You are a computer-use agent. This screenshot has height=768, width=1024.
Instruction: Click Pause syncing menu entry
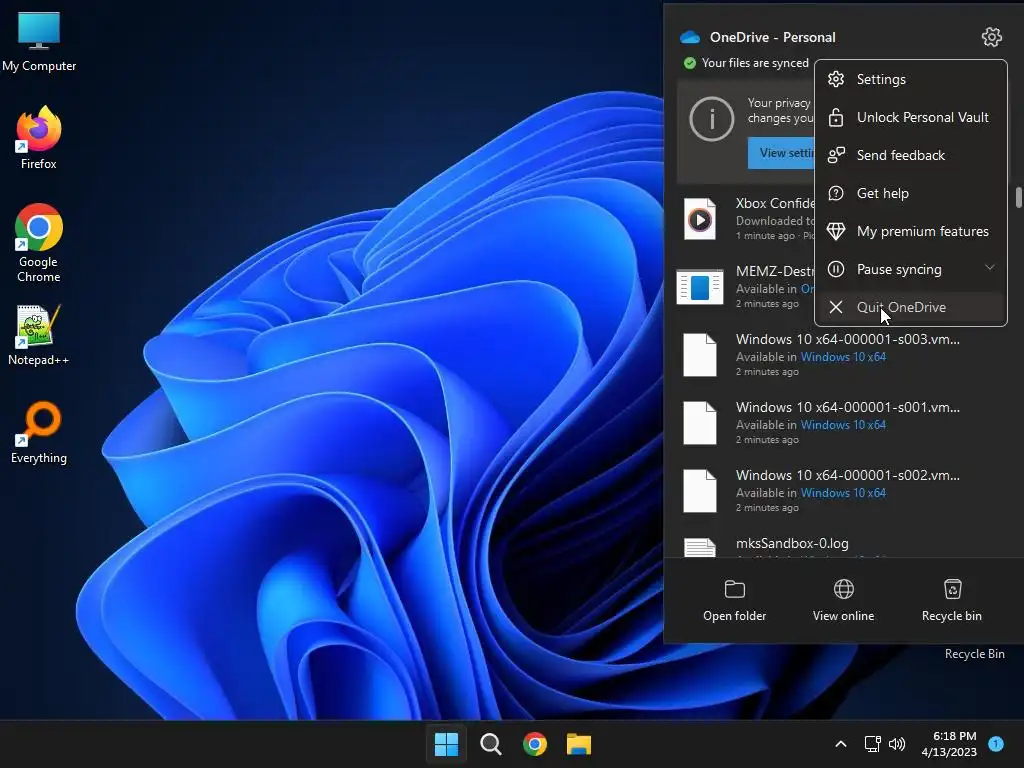pos(910,269)
